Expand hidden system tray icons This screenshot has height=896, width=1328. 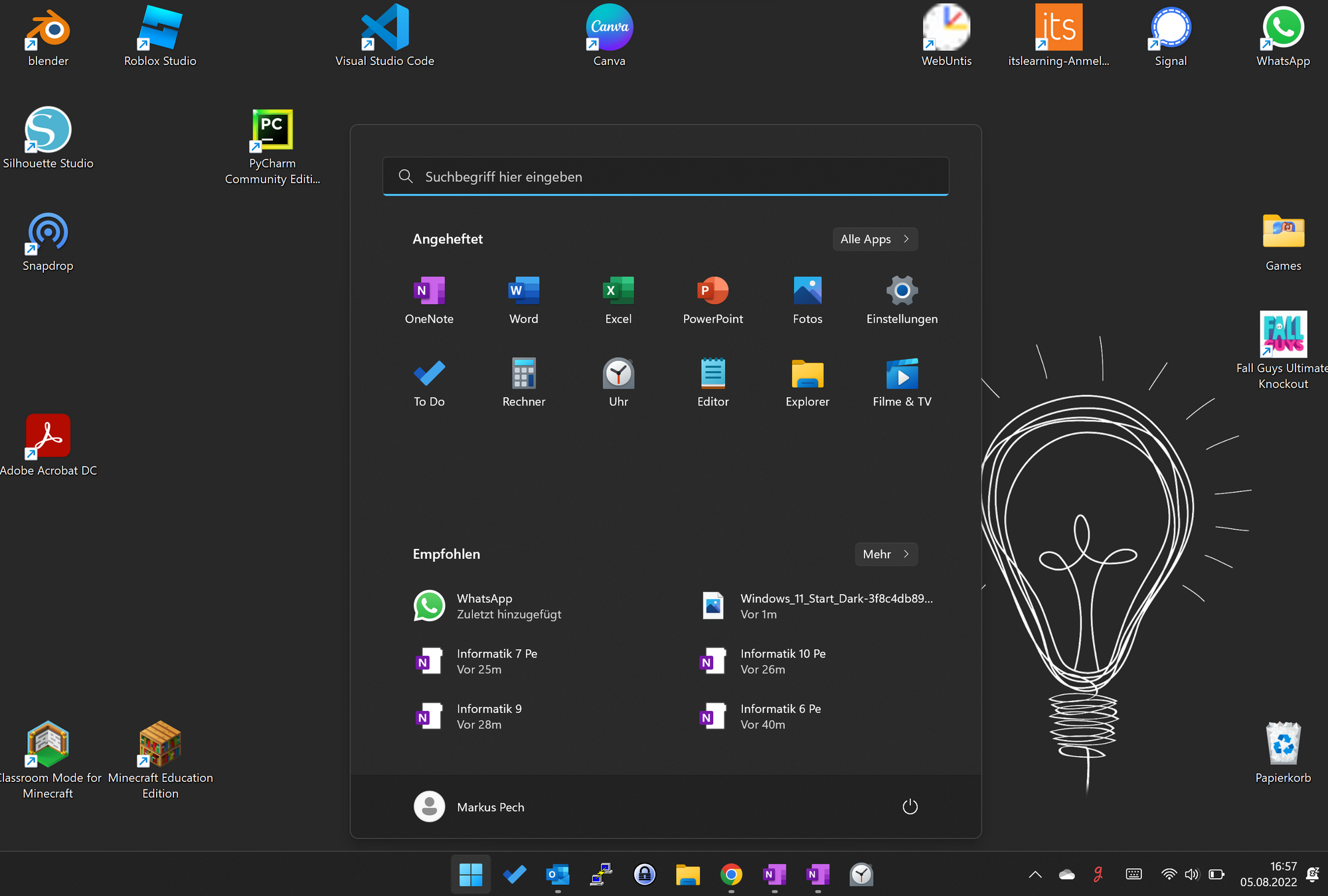pyautogui.click(x=1034, y=875)
